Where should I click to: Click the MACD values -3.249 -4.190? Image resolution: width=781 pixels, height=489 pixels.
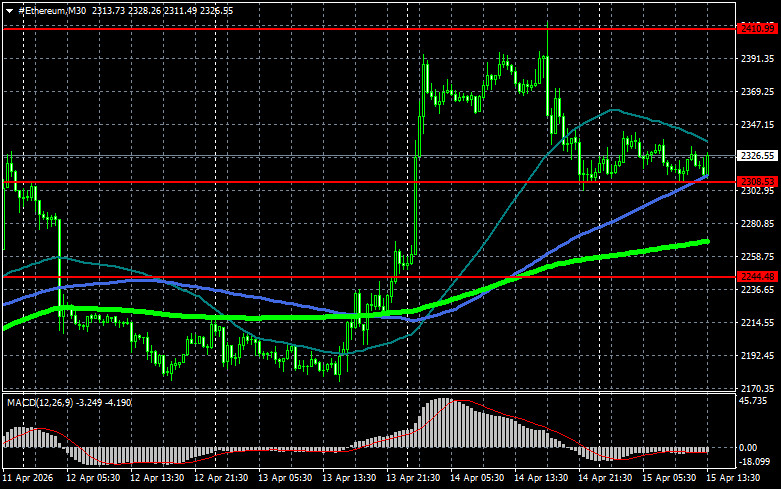pos(104,402)
